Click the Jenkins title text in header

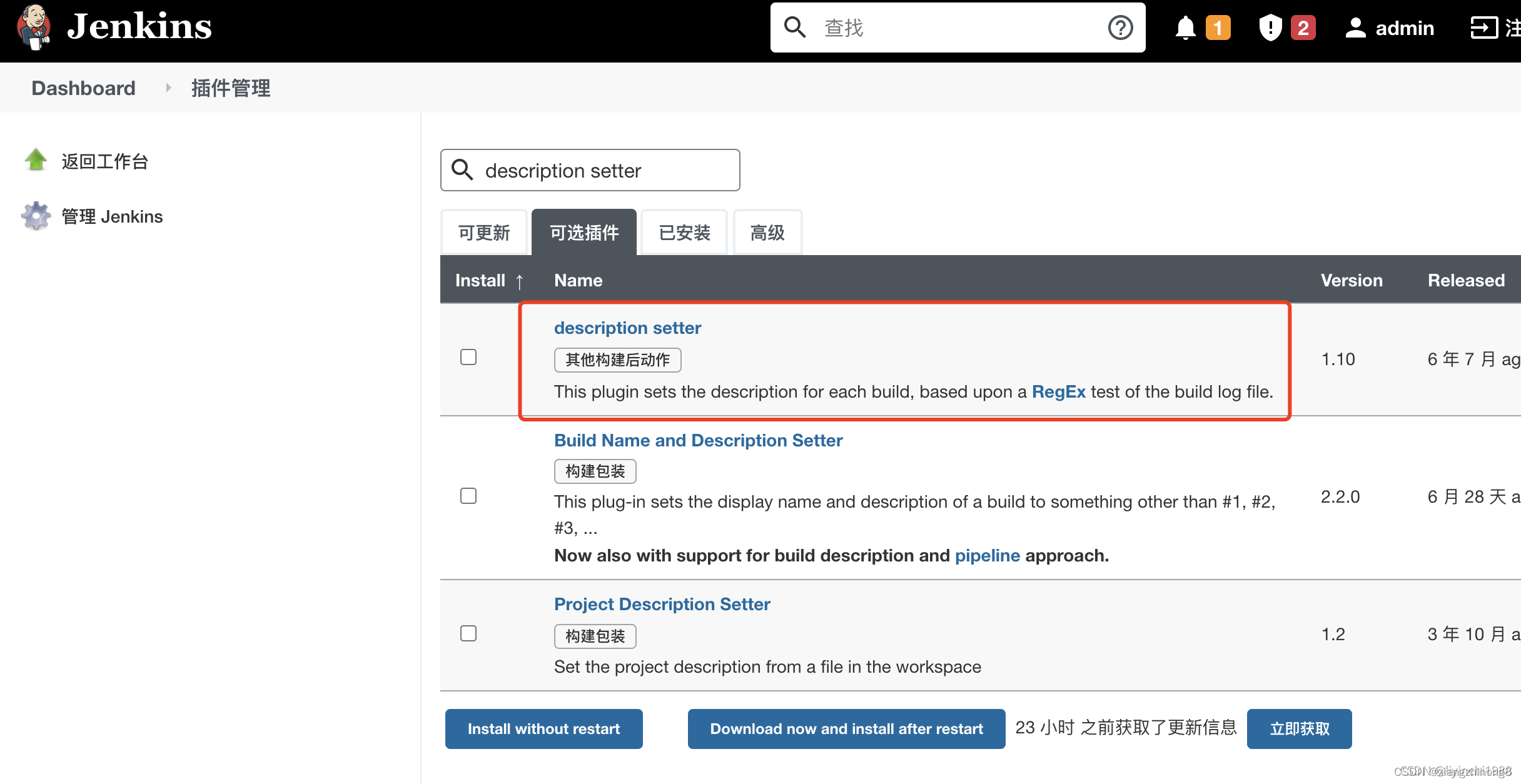coord(139,27)
